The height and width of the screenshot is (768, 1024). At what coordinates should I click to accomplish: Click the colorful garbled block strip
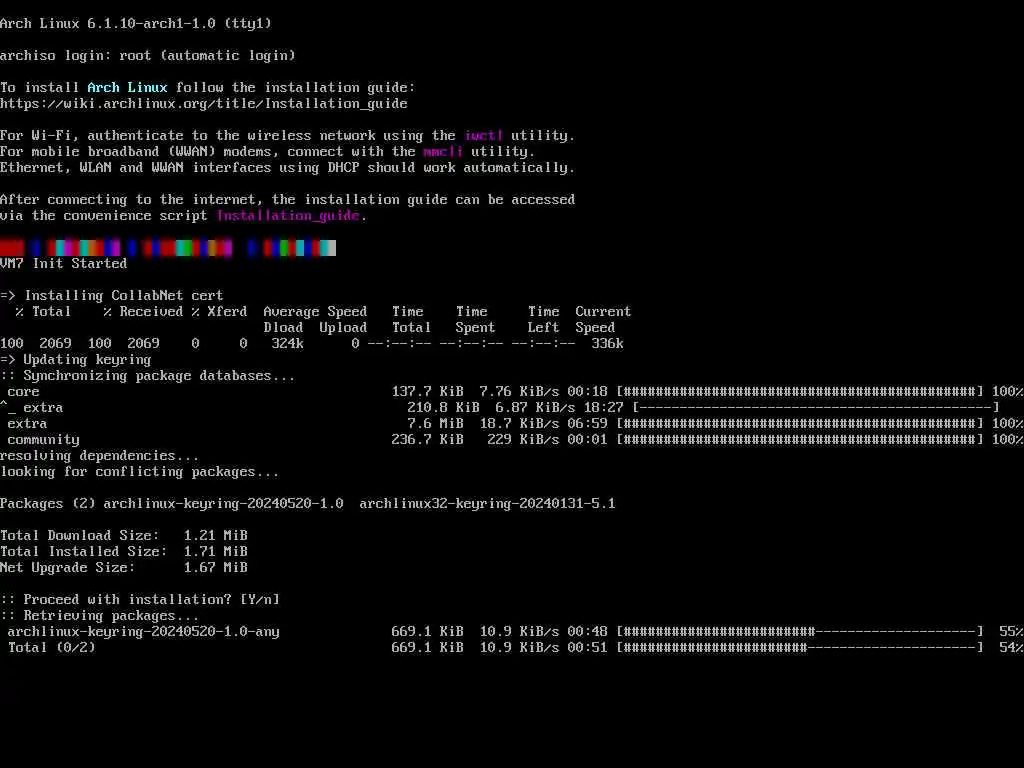(168, 248)
